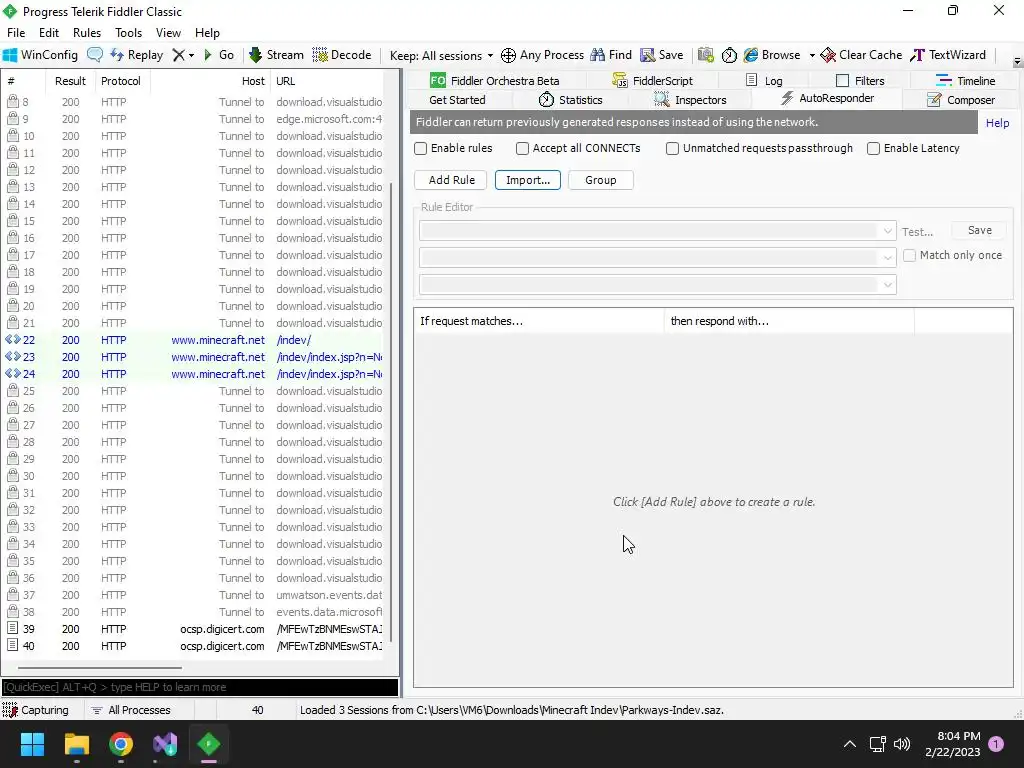Check Accept all CONNECTs

[522, 148]
